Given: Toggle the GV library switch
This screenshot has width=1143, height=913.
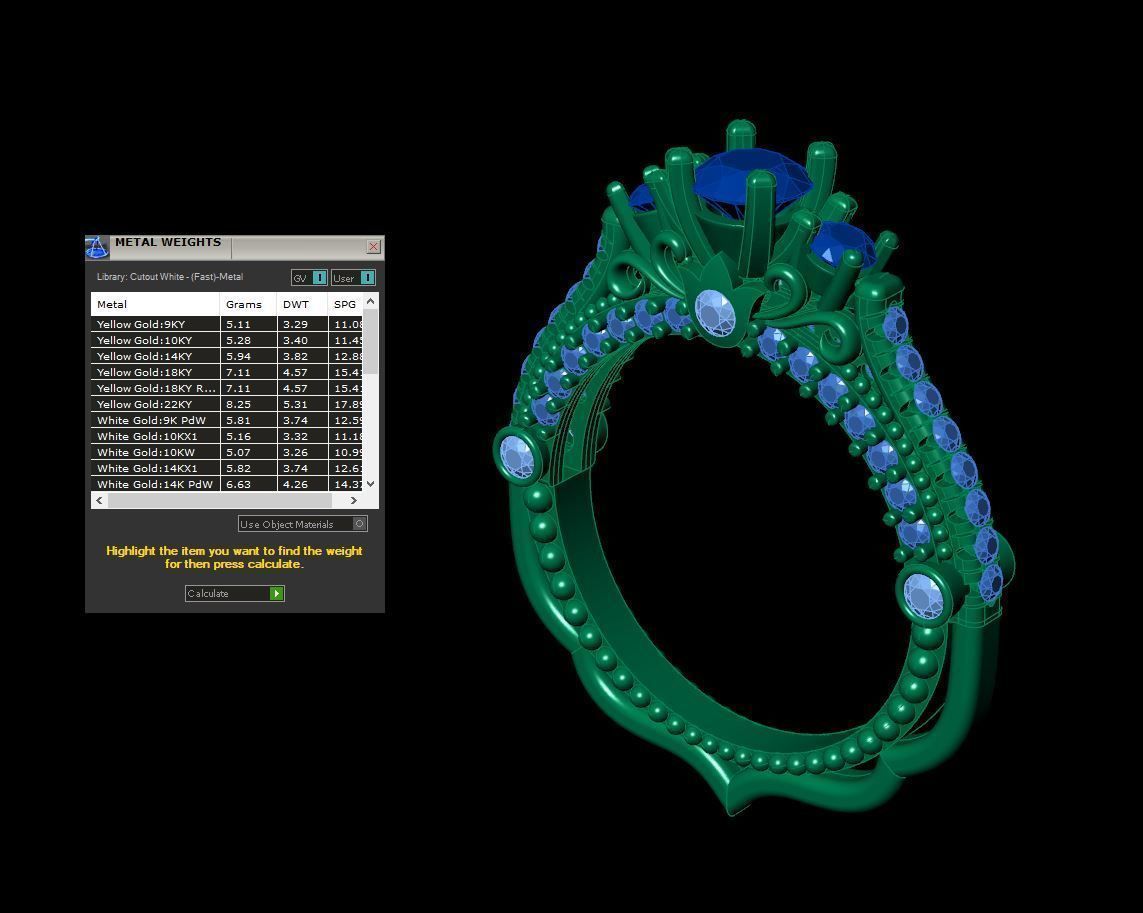Looking at the screenshot, I should pyautogui.click(x=309, y=278).
